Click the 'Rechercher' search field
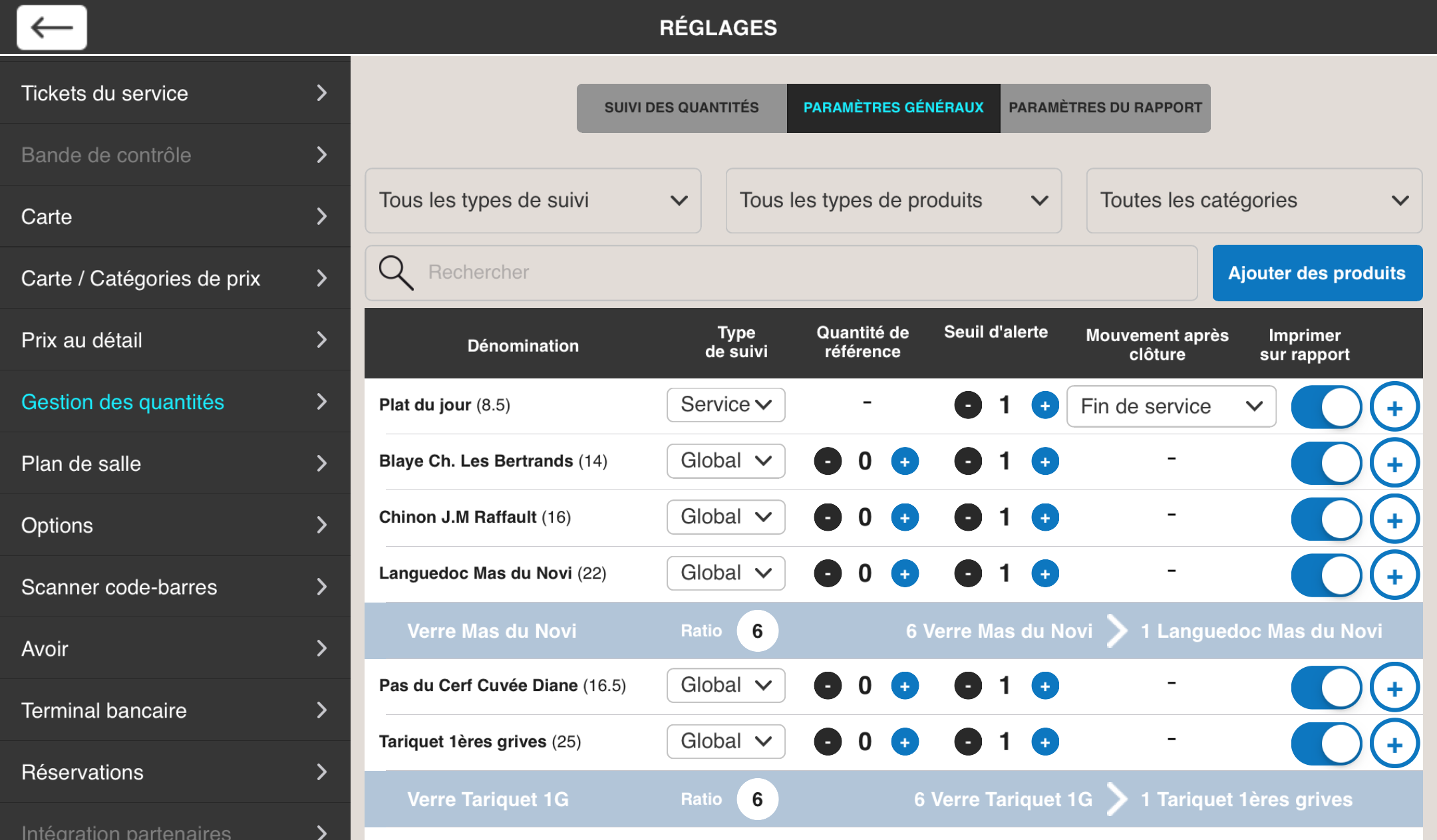This screenshot has height=840, width=1437. 781,273
